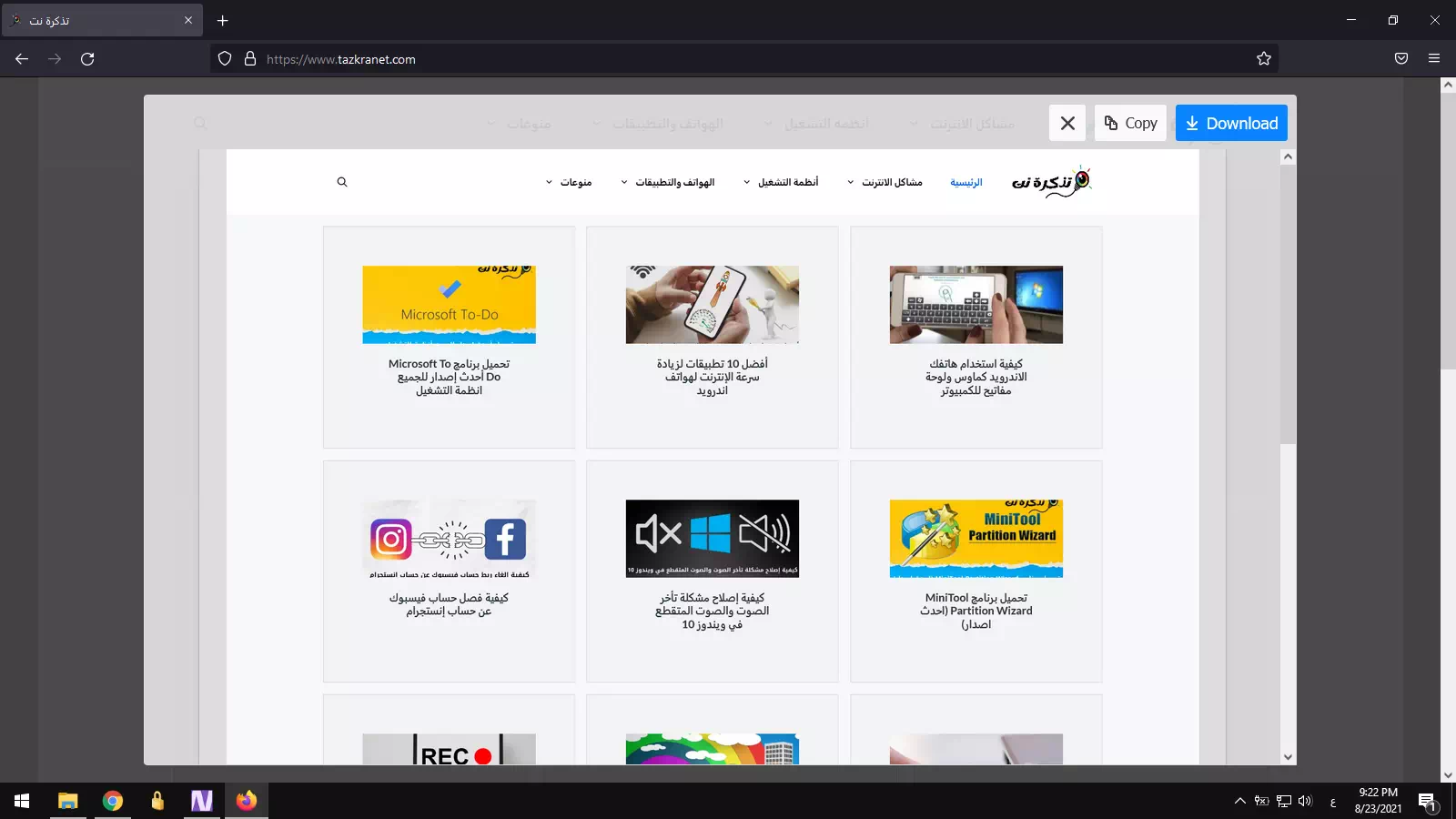Open a new browser tab
This screenshot has width=1456, height=819.
223,20
